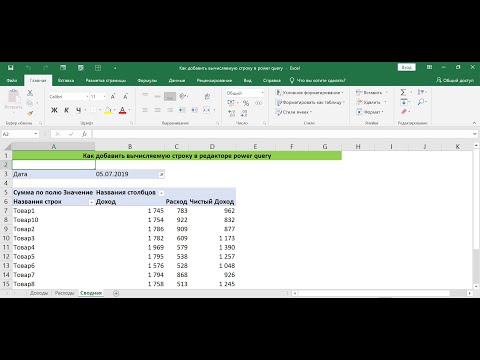480x360 pixels.
Task: Apply the red font color
Action: click(x=122, y=110)
